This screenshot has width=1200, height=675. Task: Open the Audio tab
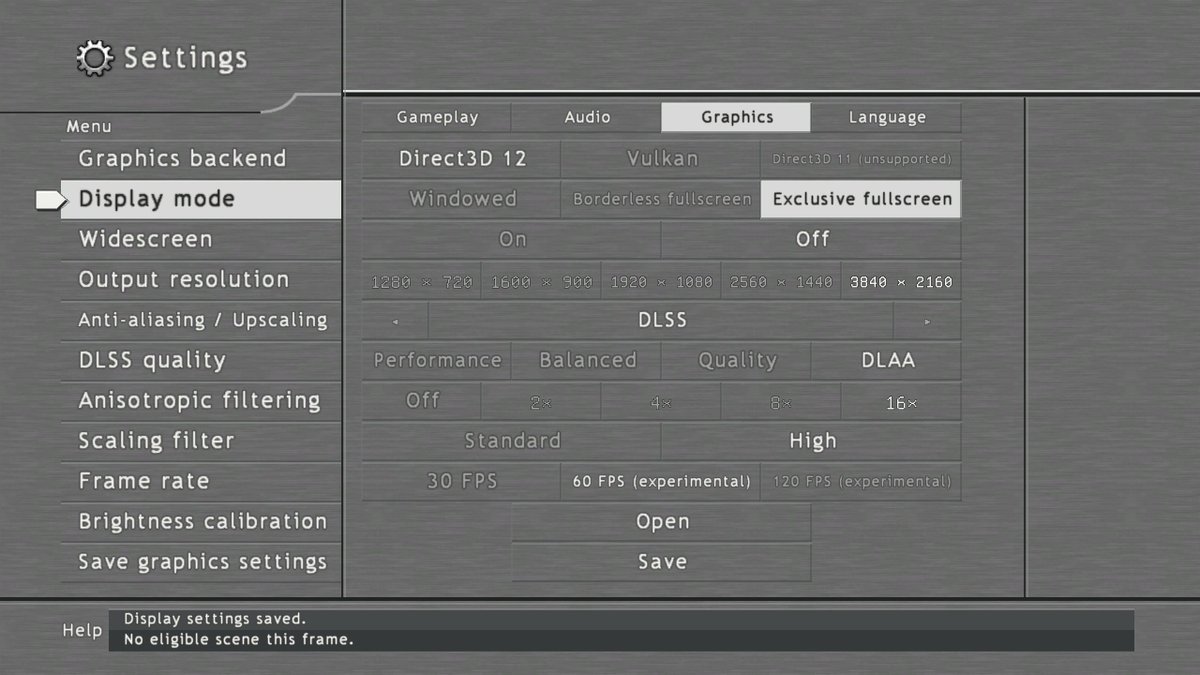coord(587,117)
